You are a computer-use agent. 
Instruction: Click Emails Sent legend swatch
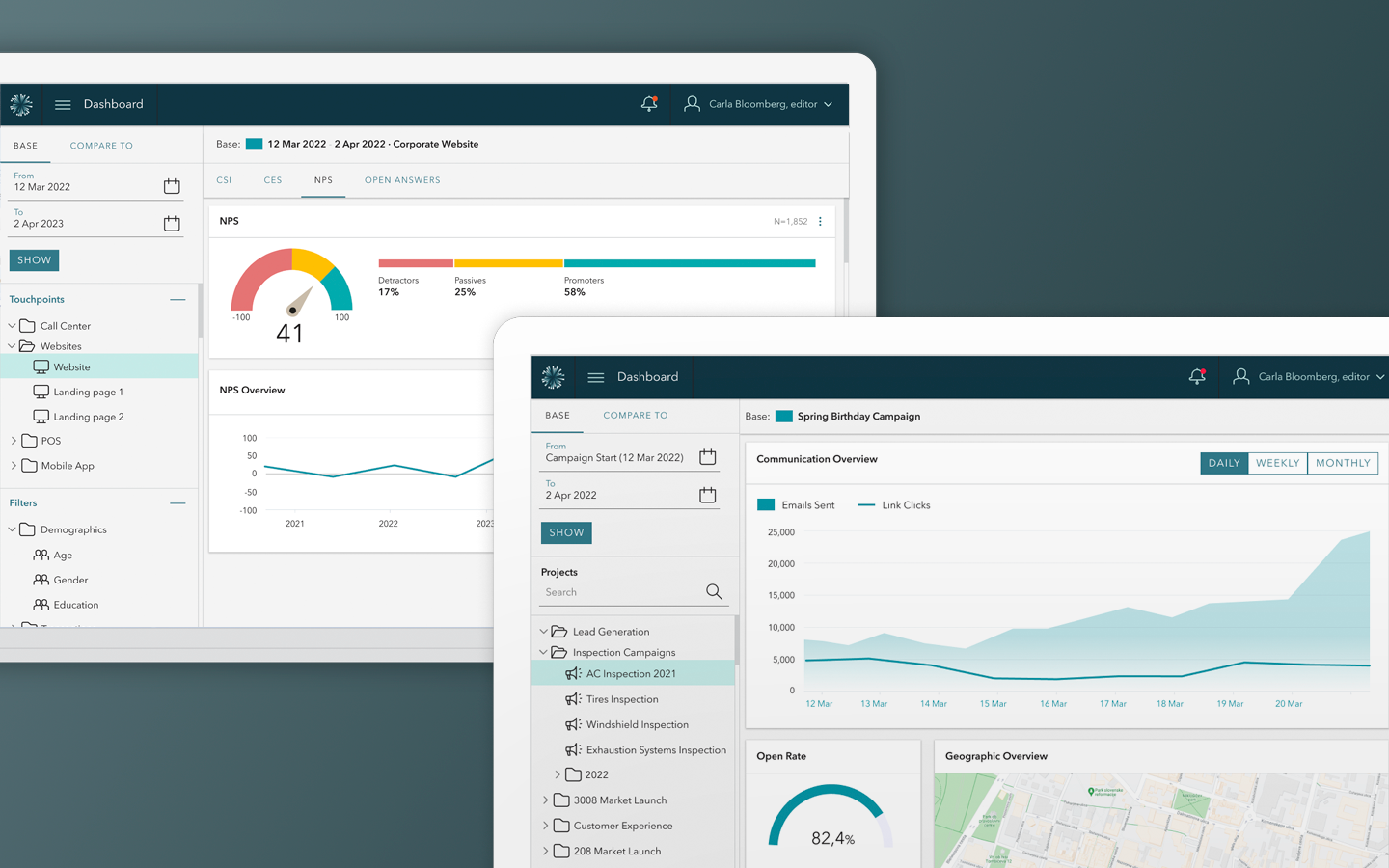766,505
